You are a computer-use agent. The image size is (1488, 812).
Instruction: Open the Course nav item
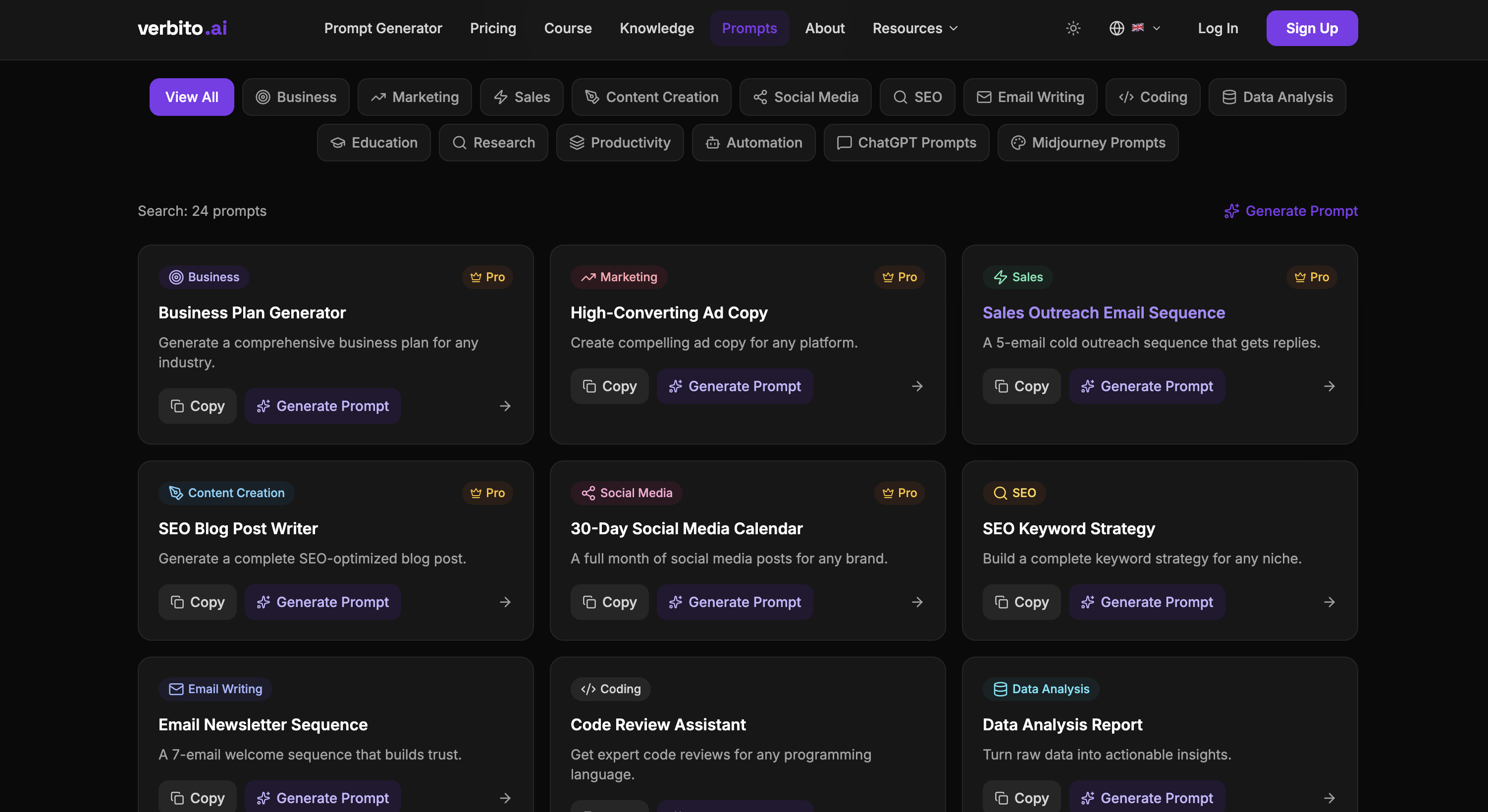tap(568, 28)
